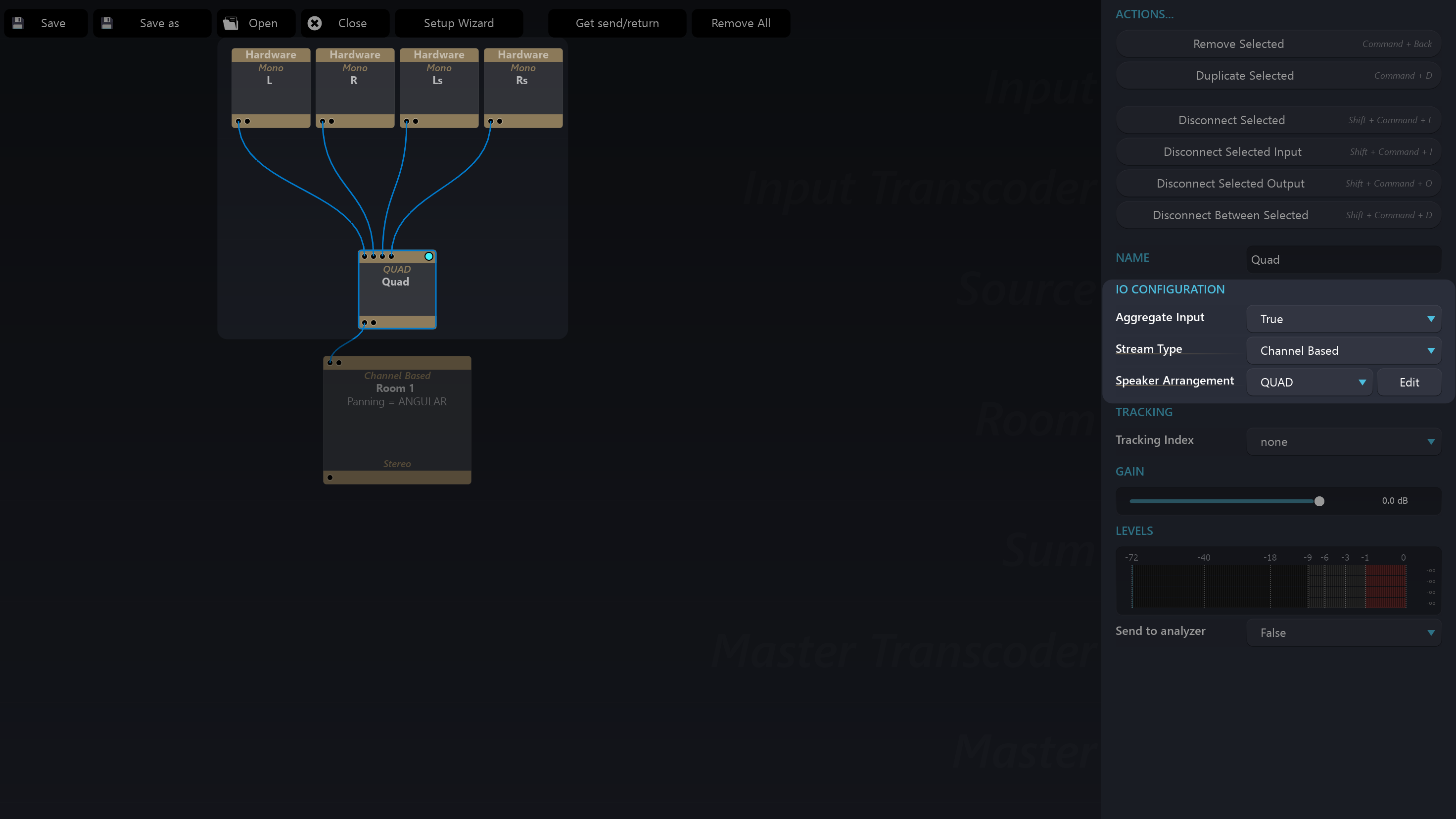Image resolution: width=1456 pixels, height=819 pixels.
Task: Open the Aggregate Input True dropdown
Action: point(1344,319)
